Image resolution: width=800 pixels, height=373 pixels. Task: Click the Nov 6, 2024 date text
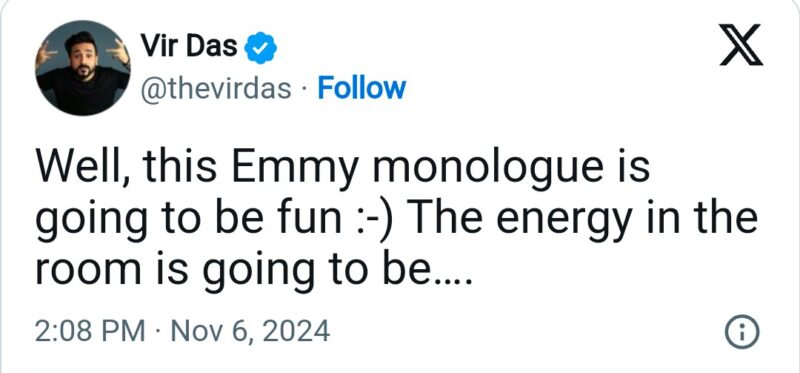tap(250, 332)
